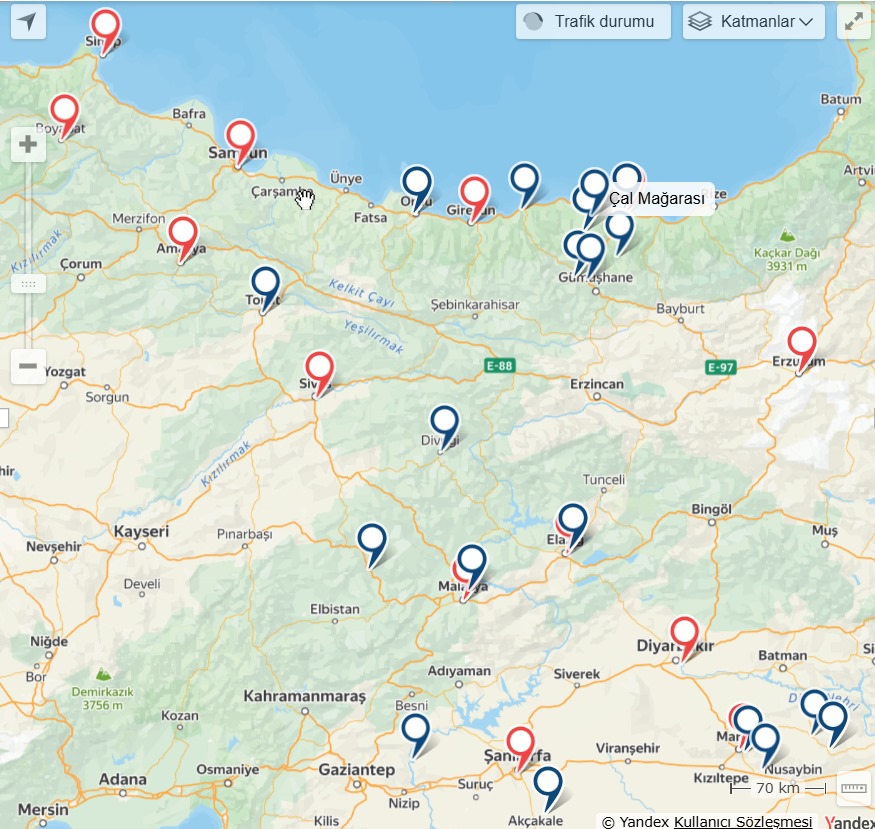This screenshot has height=829, width=875.
Task: Click the fullscreen expand icon
Action: tap(854, 22)
